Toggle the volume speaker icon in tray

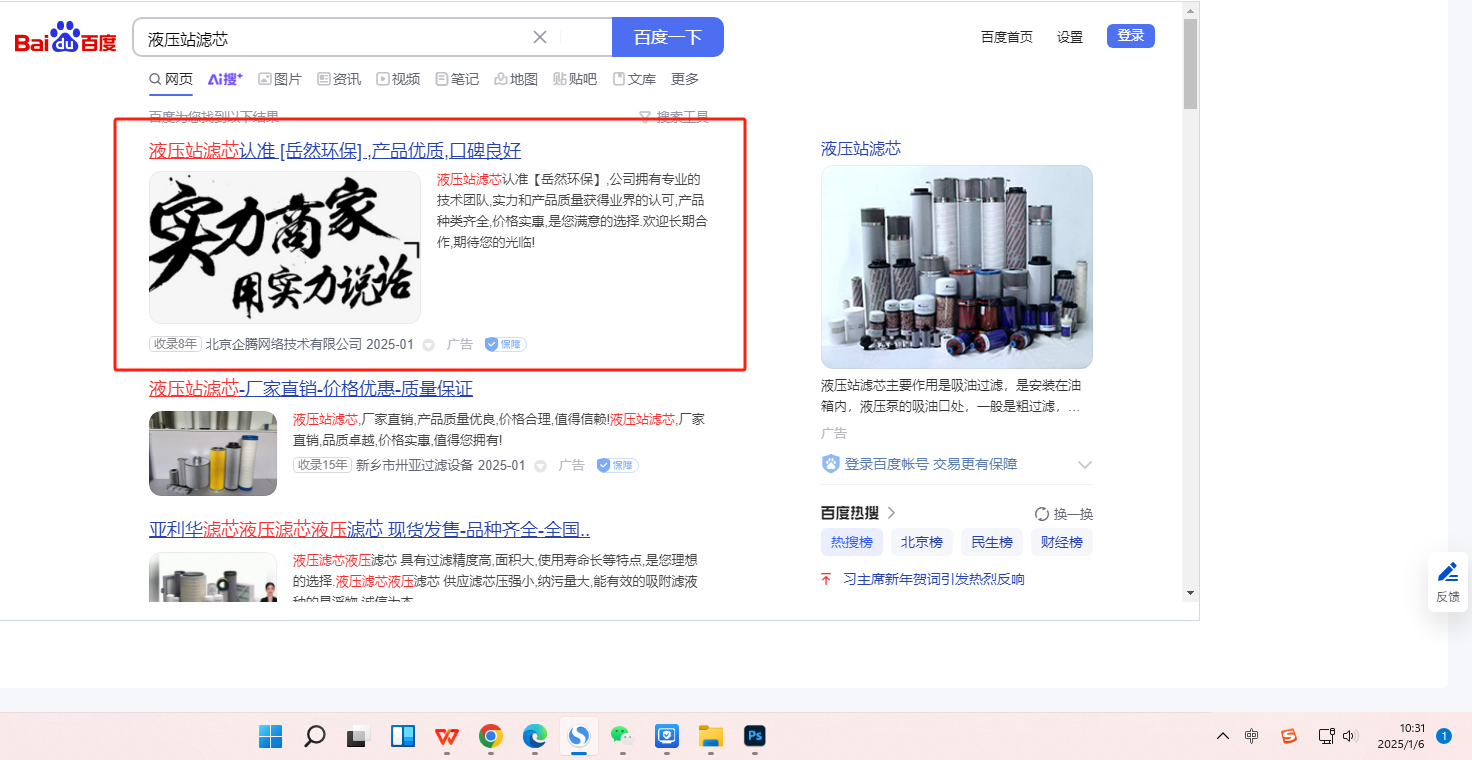tap(1350, 736)
